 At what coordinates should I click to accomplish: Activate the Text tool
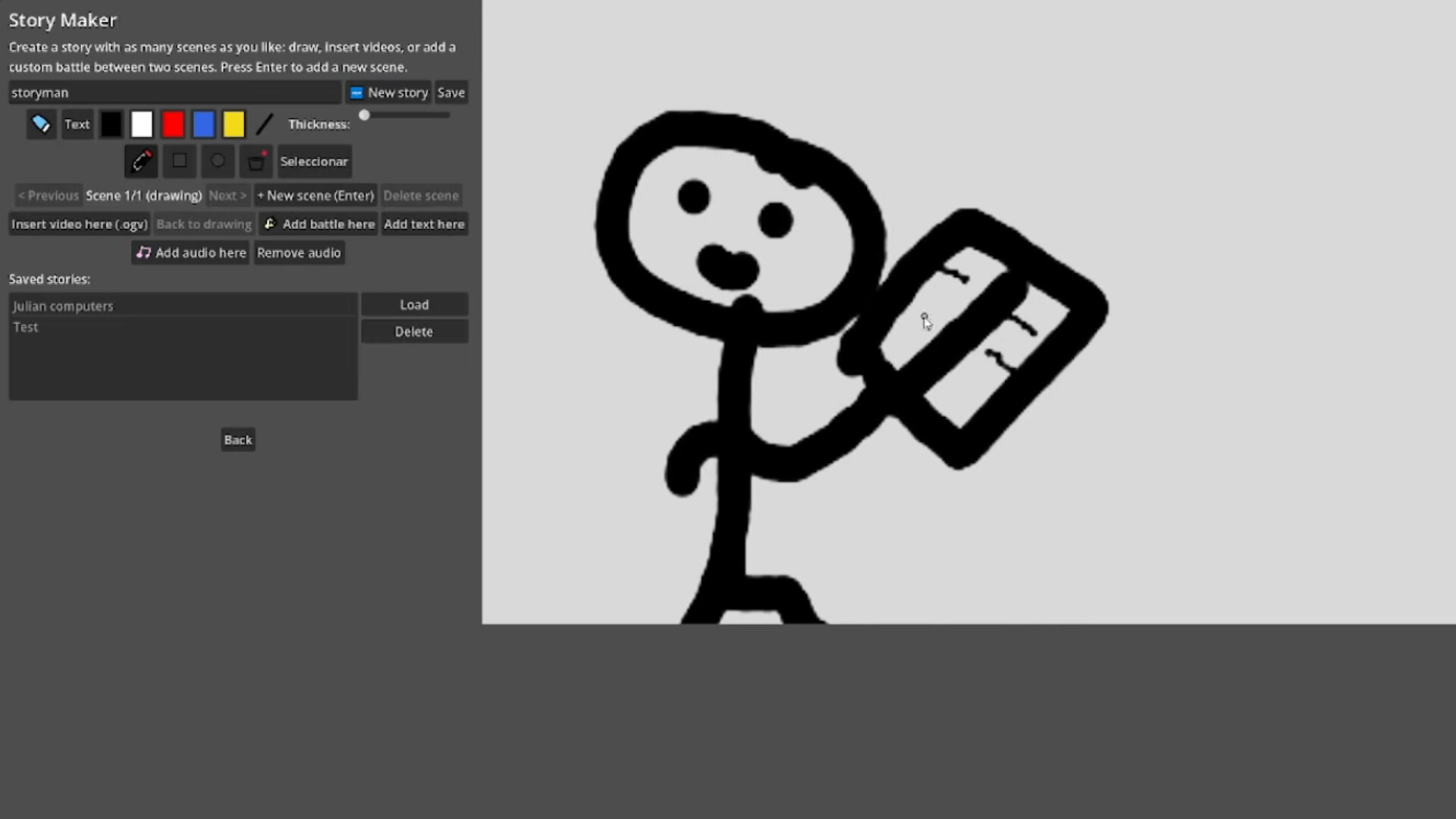pyautogui.click(x=77, y=124)
